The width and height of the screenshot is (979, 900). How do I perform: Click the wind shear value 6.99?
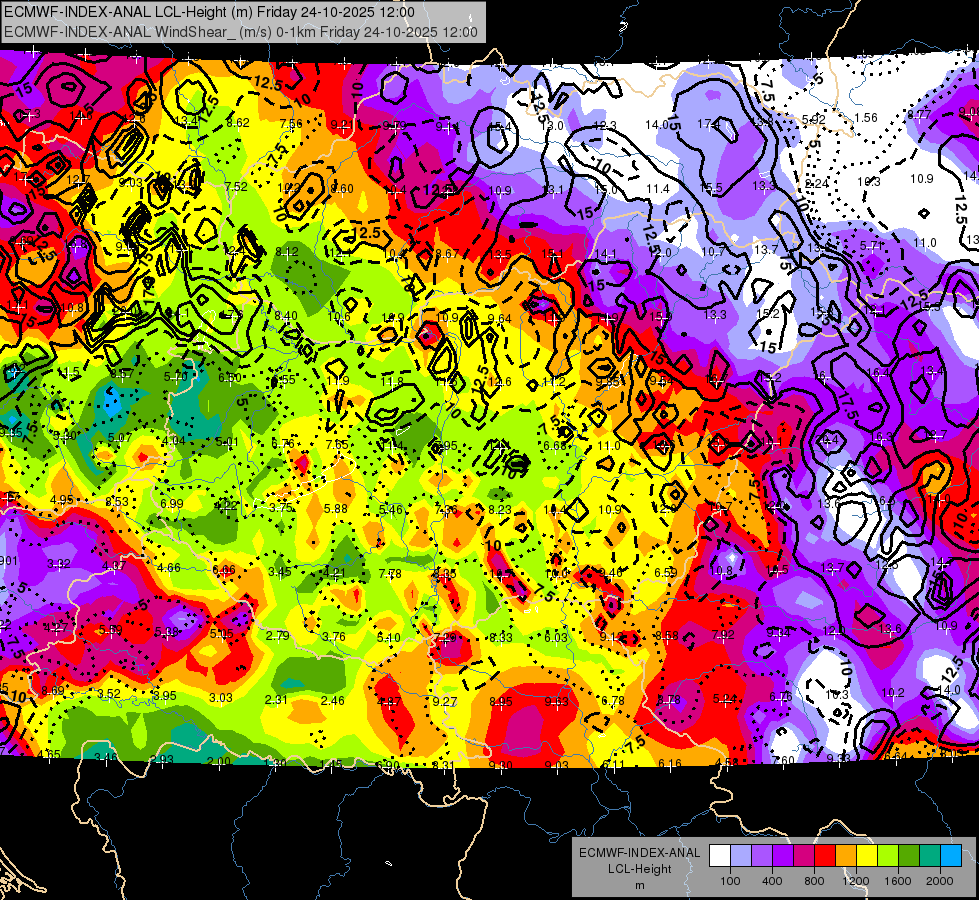coord(172,504)
